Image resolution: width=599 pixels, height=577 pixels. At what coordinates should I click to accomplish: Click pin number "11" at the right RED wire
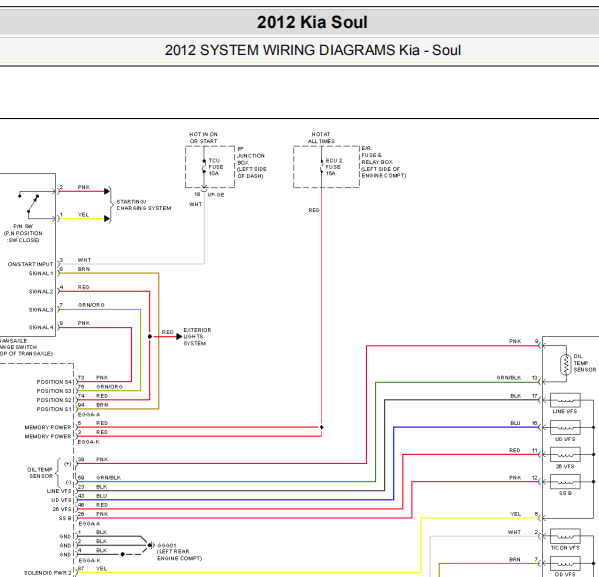535,450
